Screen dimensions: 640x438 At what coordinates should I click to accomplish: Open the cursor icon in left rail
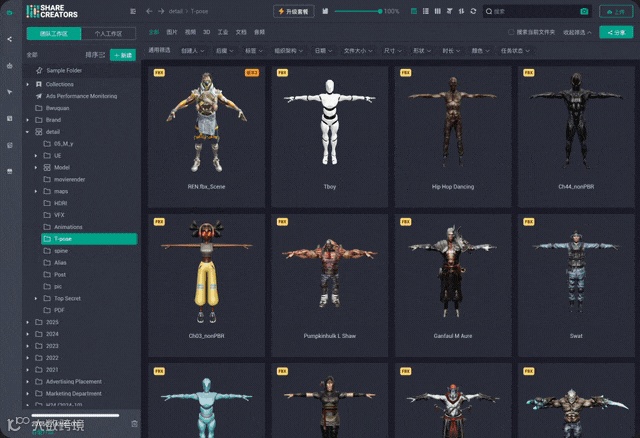(x=9, y=92)
